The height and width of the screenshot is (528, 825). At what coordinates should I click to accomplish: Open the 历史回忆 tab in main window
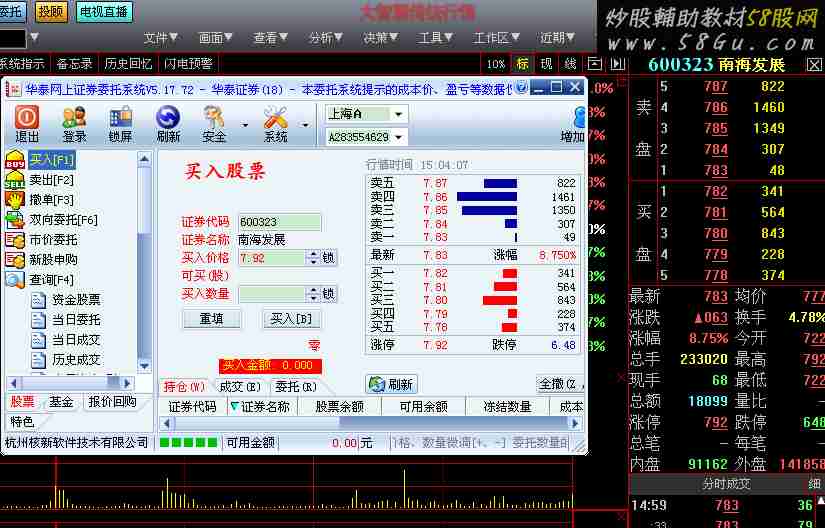click(128, 64)
